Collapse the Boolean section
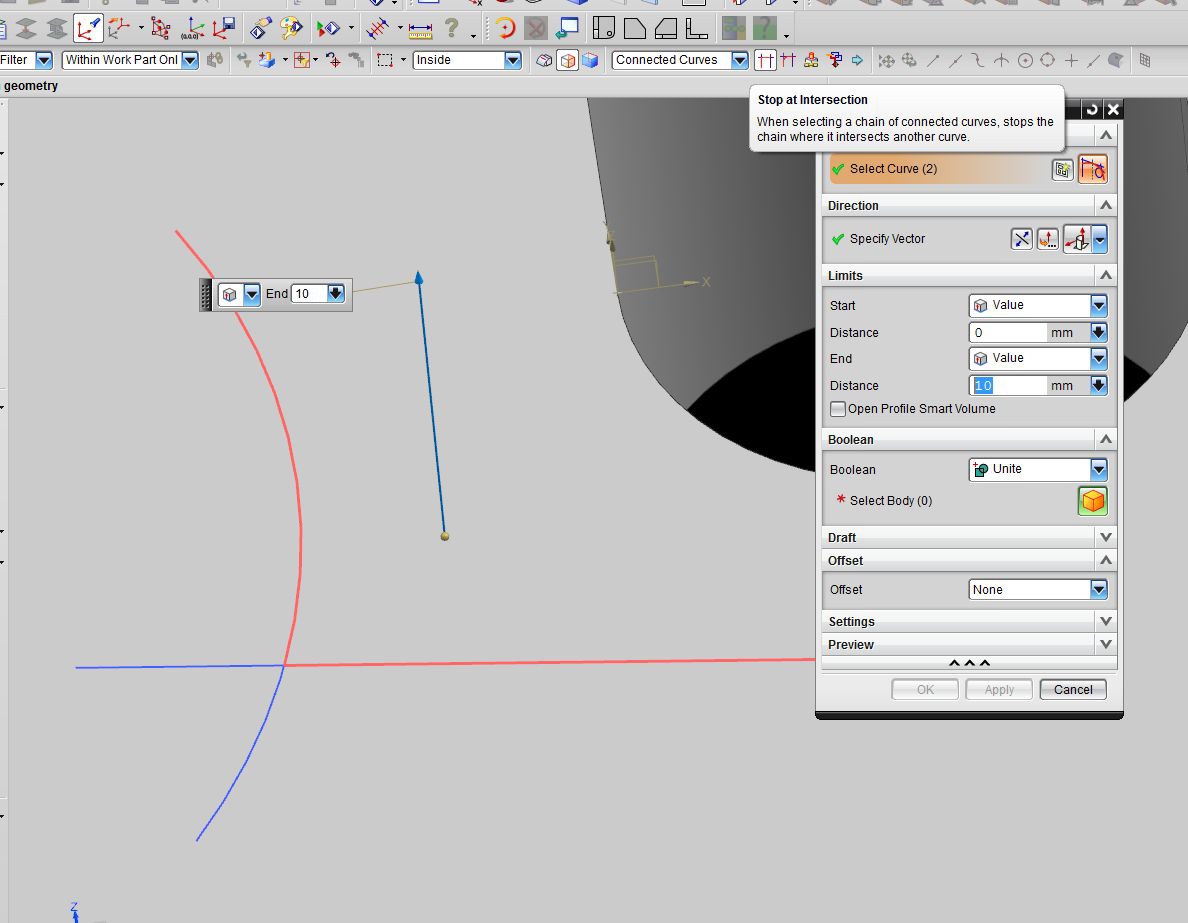 tap(1105, 440)
